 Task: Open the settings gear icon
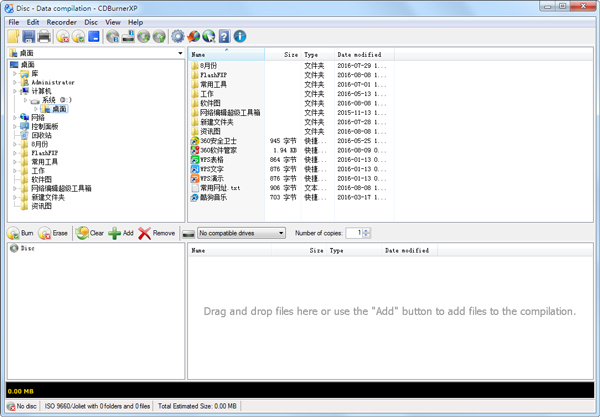[x=178, y=37]
